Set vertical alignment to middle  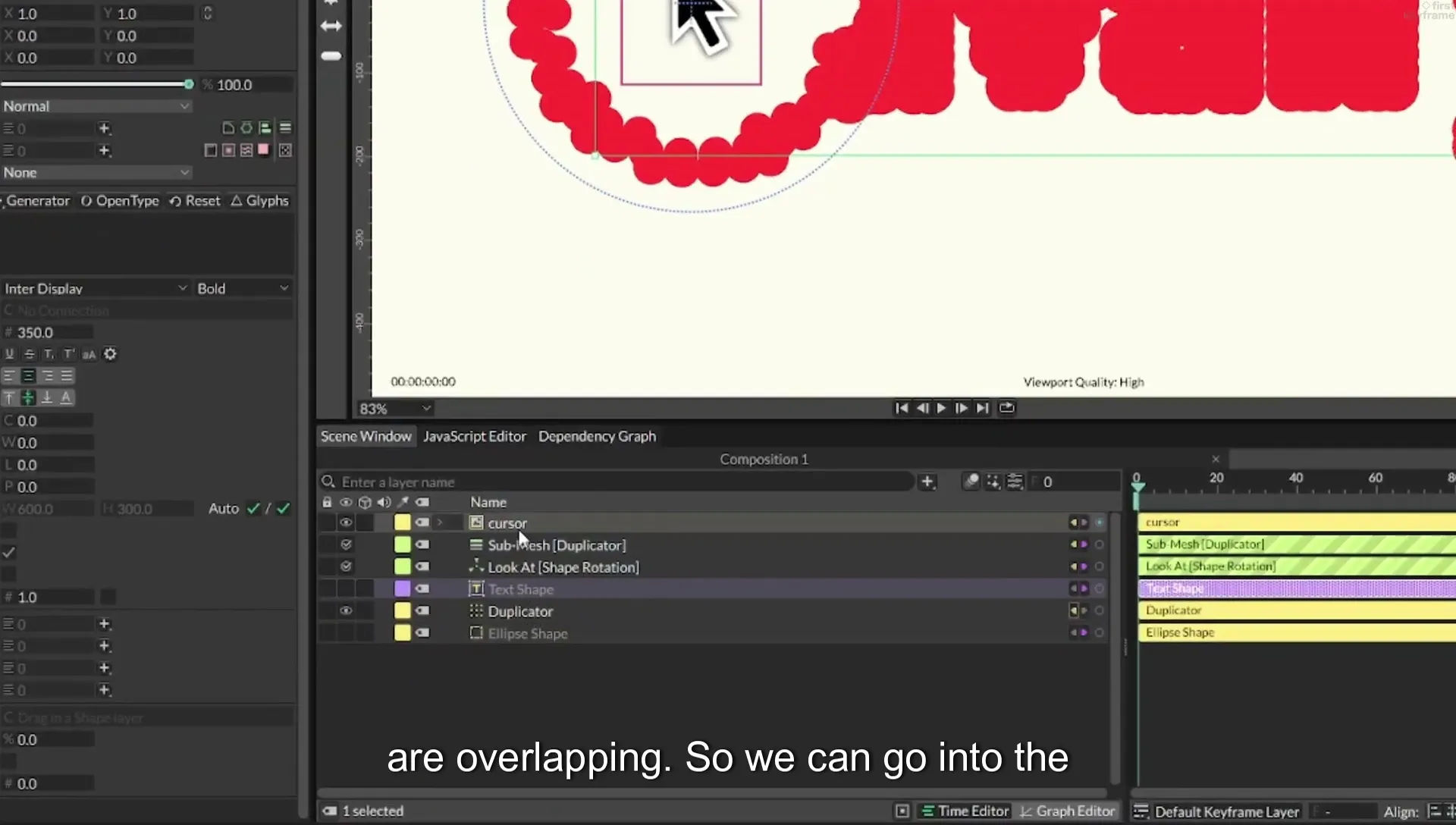(x=28, y=397)
